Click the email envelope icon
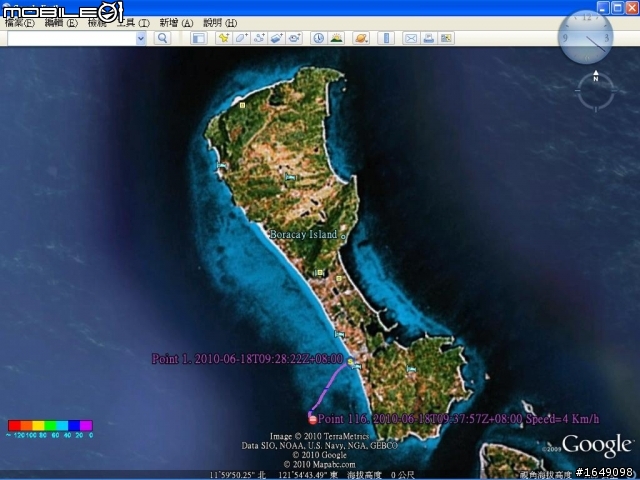This screenshot has height=480, width=640. 411,38
